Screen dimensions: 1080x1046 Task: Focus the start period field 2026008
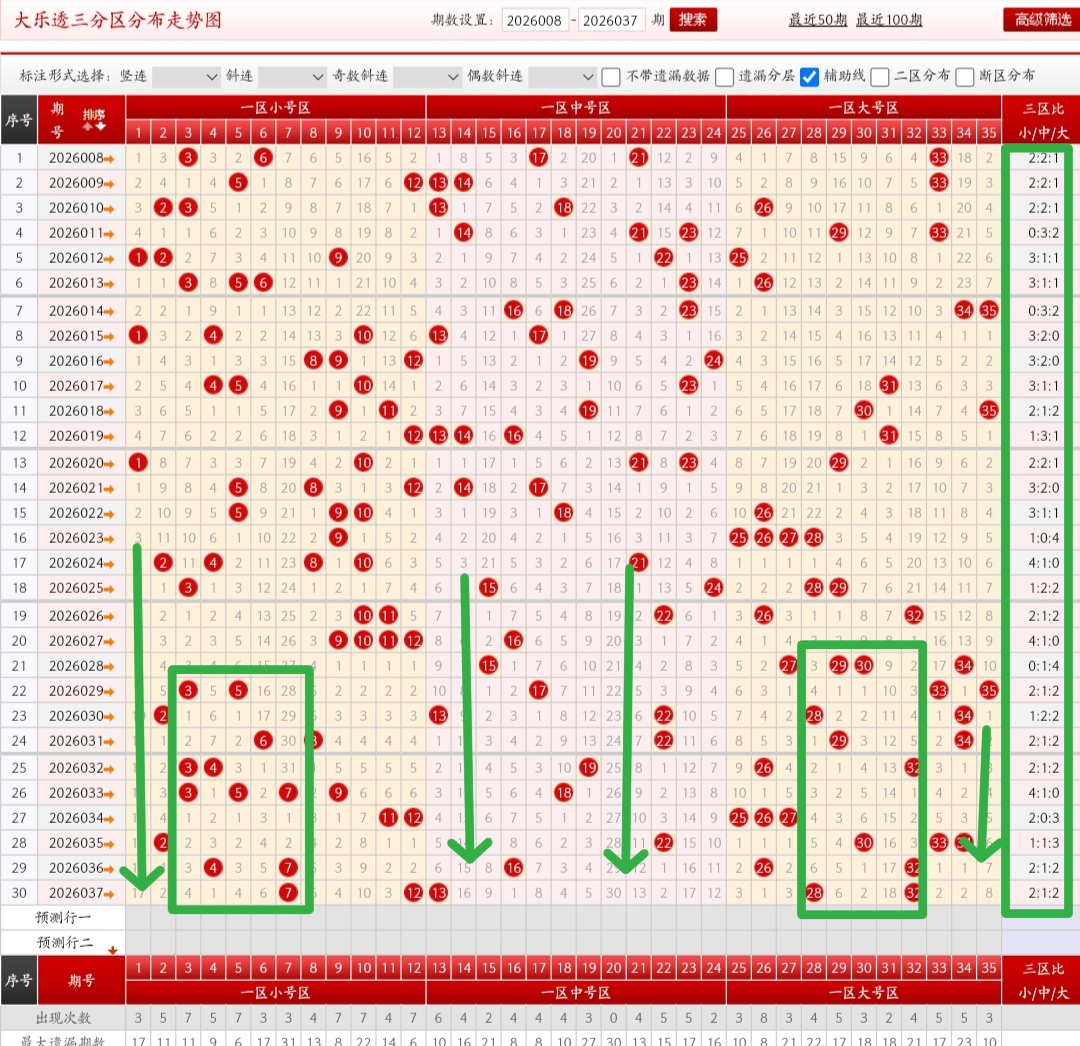(x=534, y=21)
